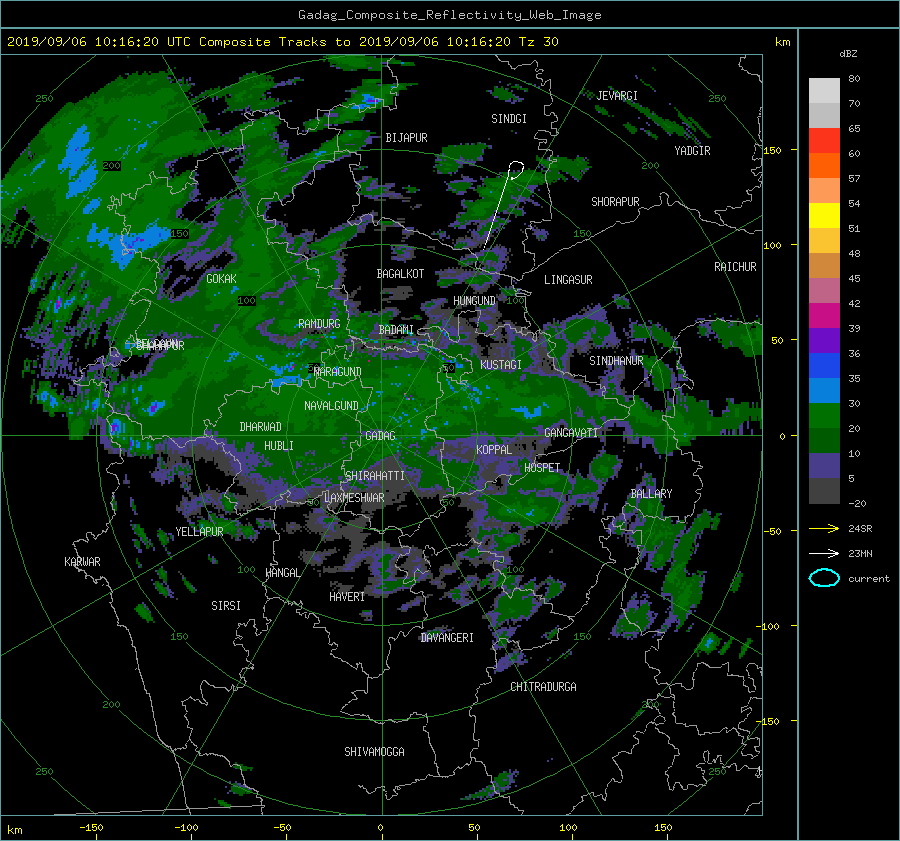Image resolution: width=900 pixels, height=841 pixels.
Task: Click the 'km' unit label at top right
Action: point(782,42)
